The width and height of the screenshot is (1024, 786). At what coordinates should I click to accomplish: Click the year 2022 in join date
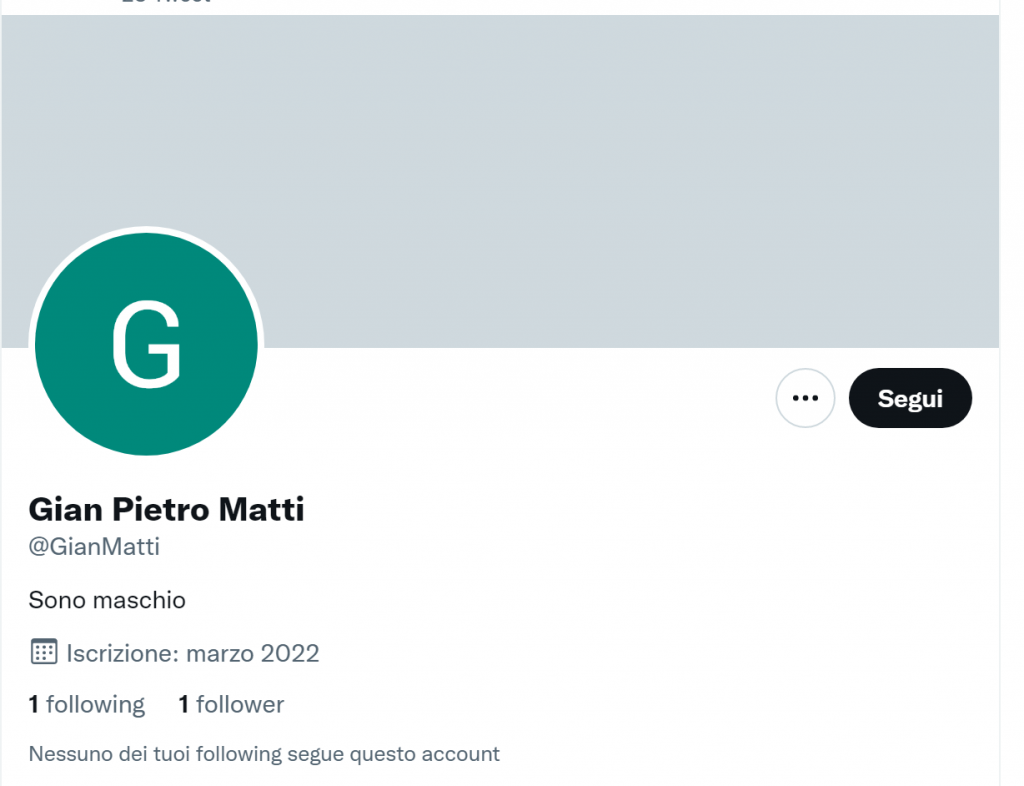click(289, 653)
